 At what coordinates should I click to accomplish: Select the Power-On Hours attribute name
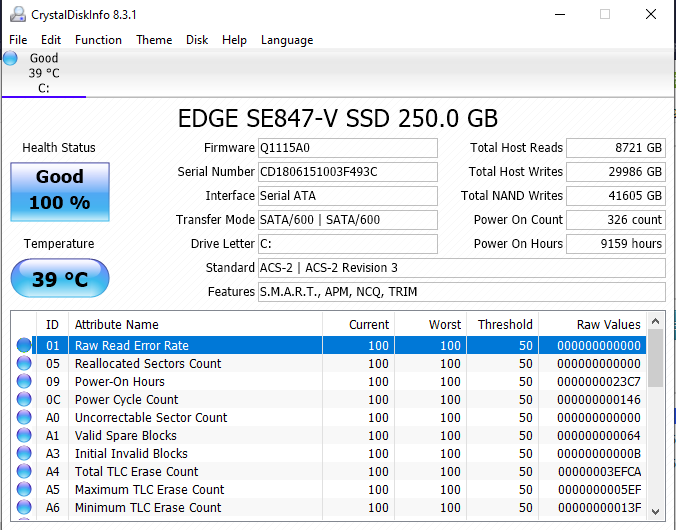120,382
